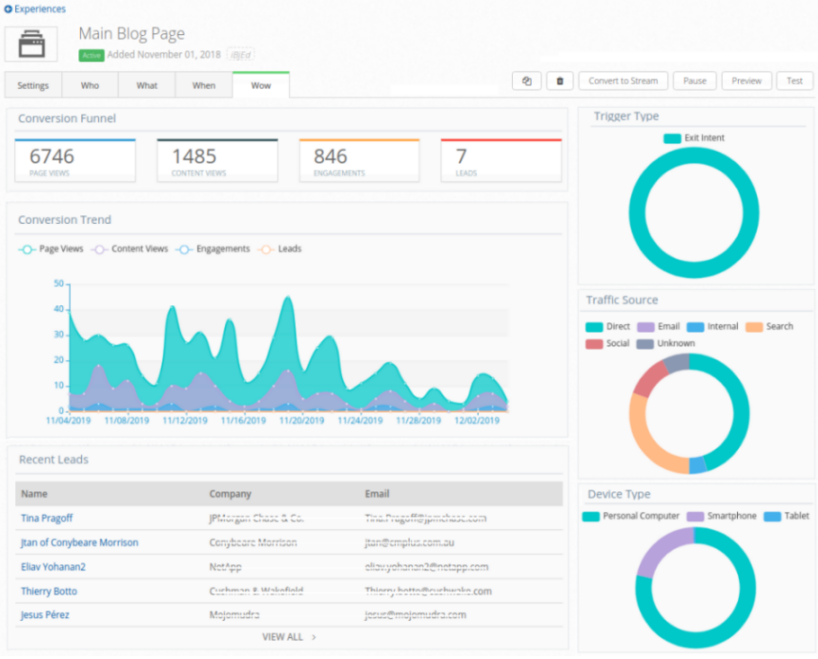
Task: Click the 11/20/2019 x-axis date label
Action: (x=302, y=421)
